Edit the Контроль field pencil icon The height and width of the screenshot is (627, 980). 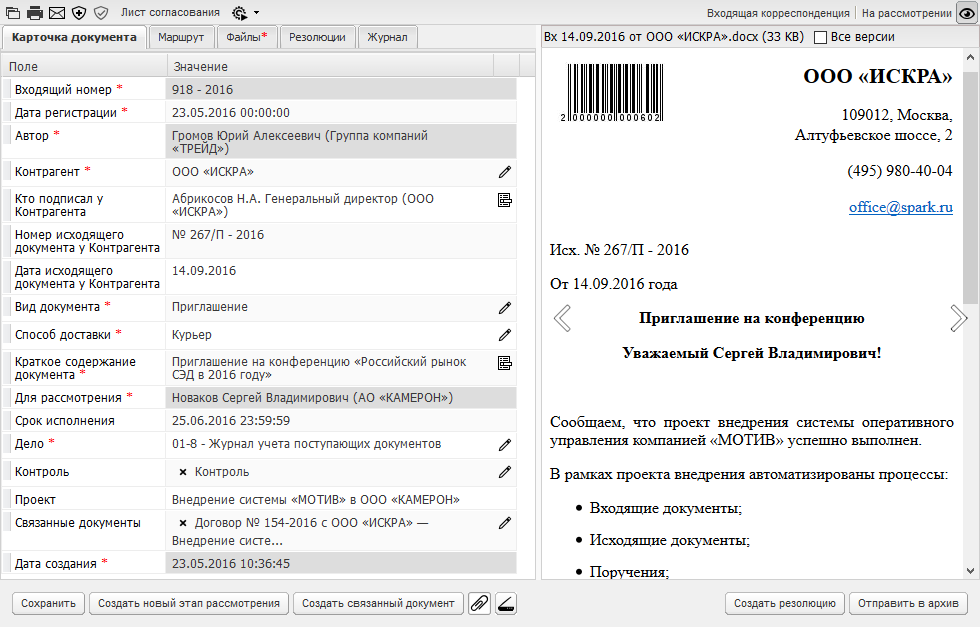(505, 472)
